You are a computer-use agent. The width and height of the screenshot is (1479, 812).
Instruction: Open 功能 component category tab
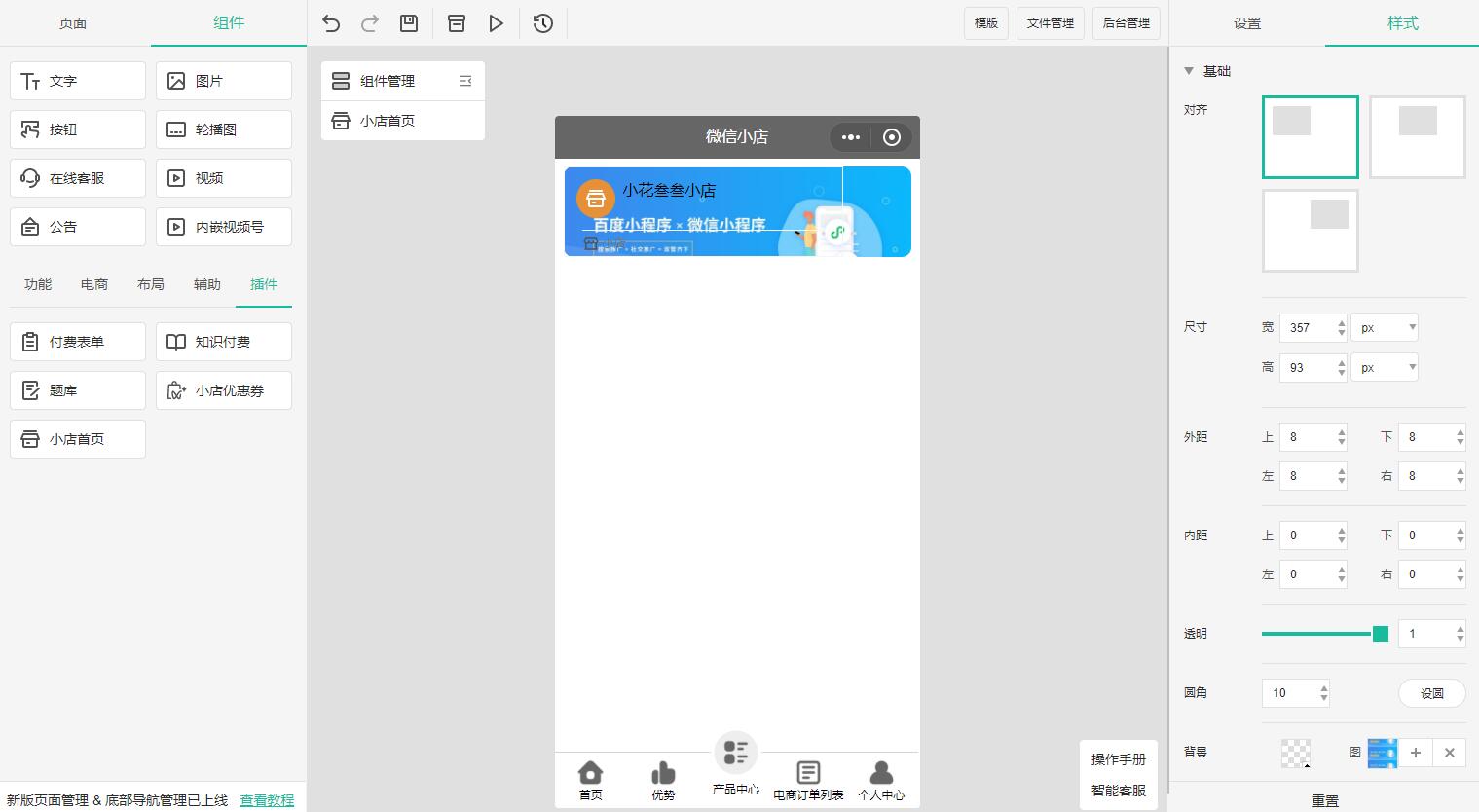[38, 284]
